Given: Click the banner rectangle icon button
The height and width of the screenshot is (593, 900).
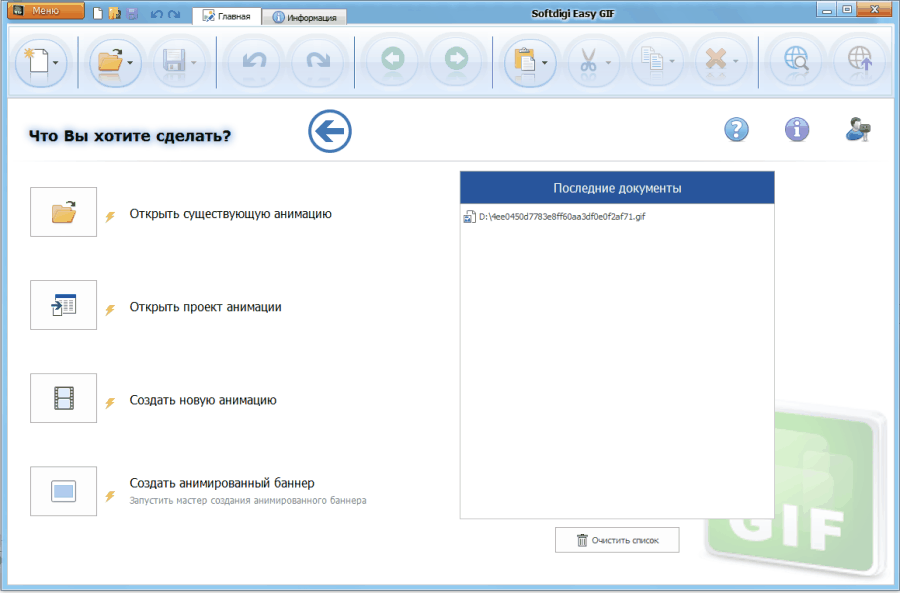Looking at the screenshot, I should click(64, 491).
